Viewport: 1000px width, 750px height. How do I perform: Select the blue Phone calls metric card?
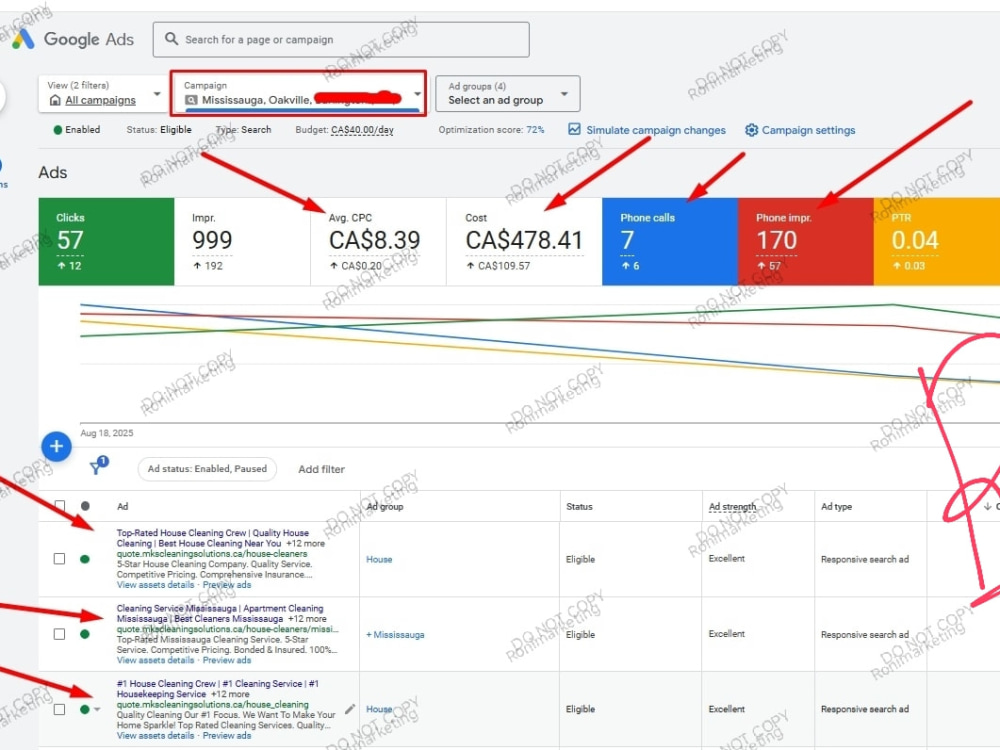click(x=670, y=241)
